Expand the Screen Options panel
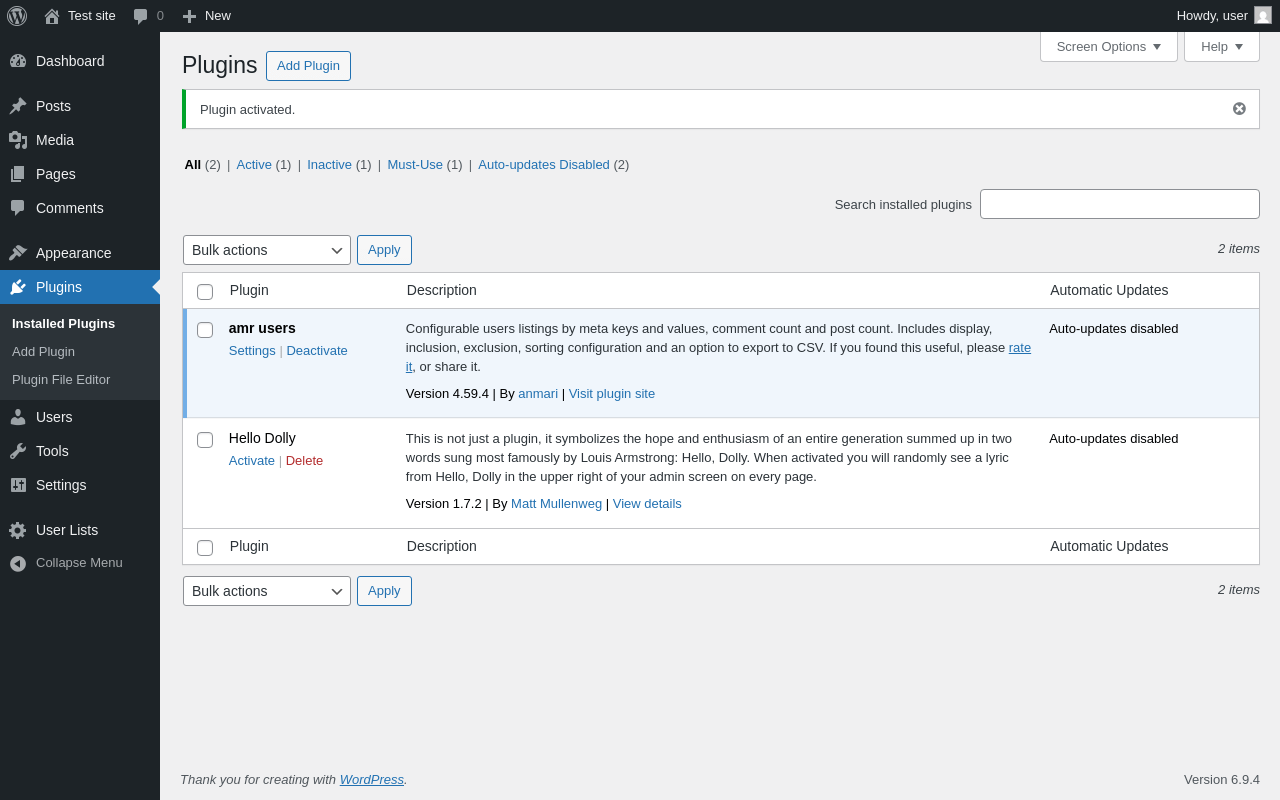The image size is (1280, 800). pos(1108,46)
